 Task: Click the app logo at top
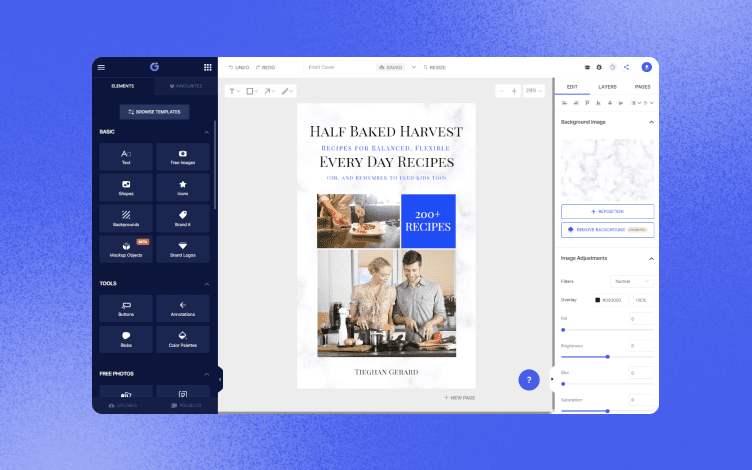tap(154, 67)
